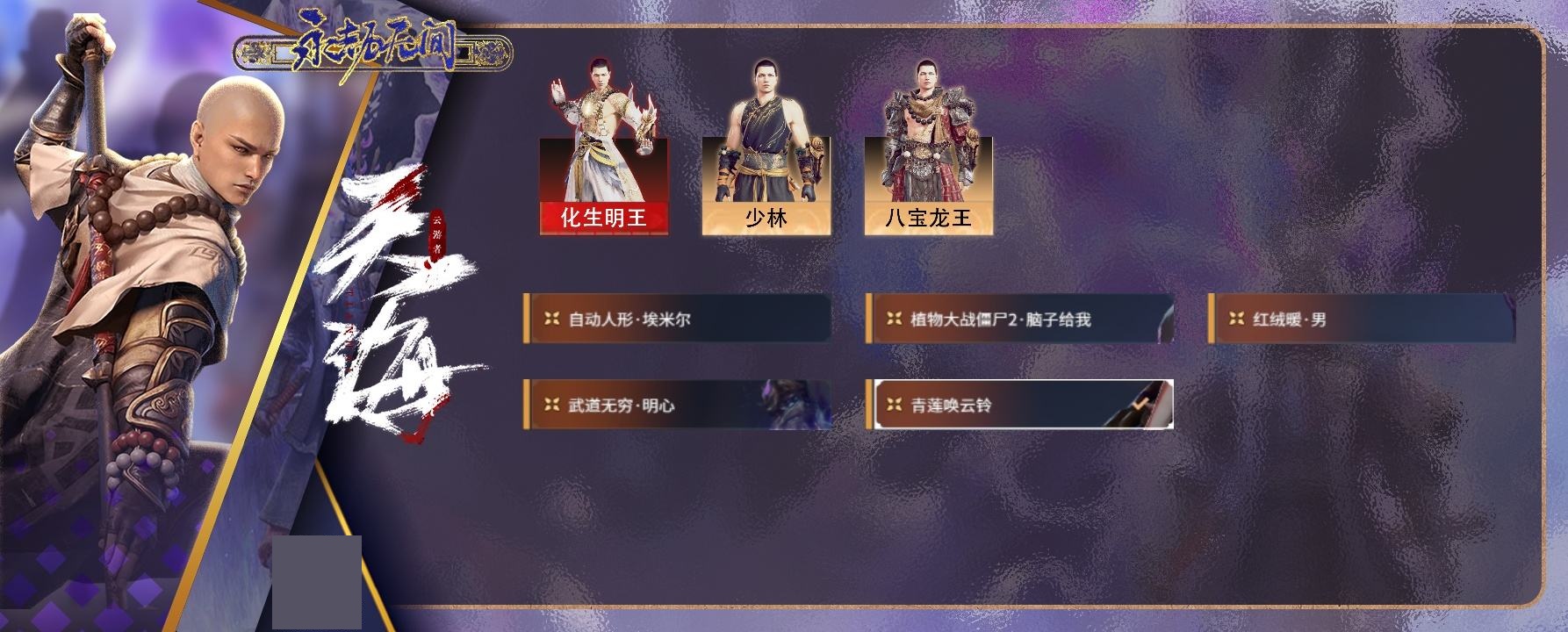Viewport: 1568px width, 632px height.
Task: Click the star icon beside 青莲唤云铃
Action: (x=894, y=405)
